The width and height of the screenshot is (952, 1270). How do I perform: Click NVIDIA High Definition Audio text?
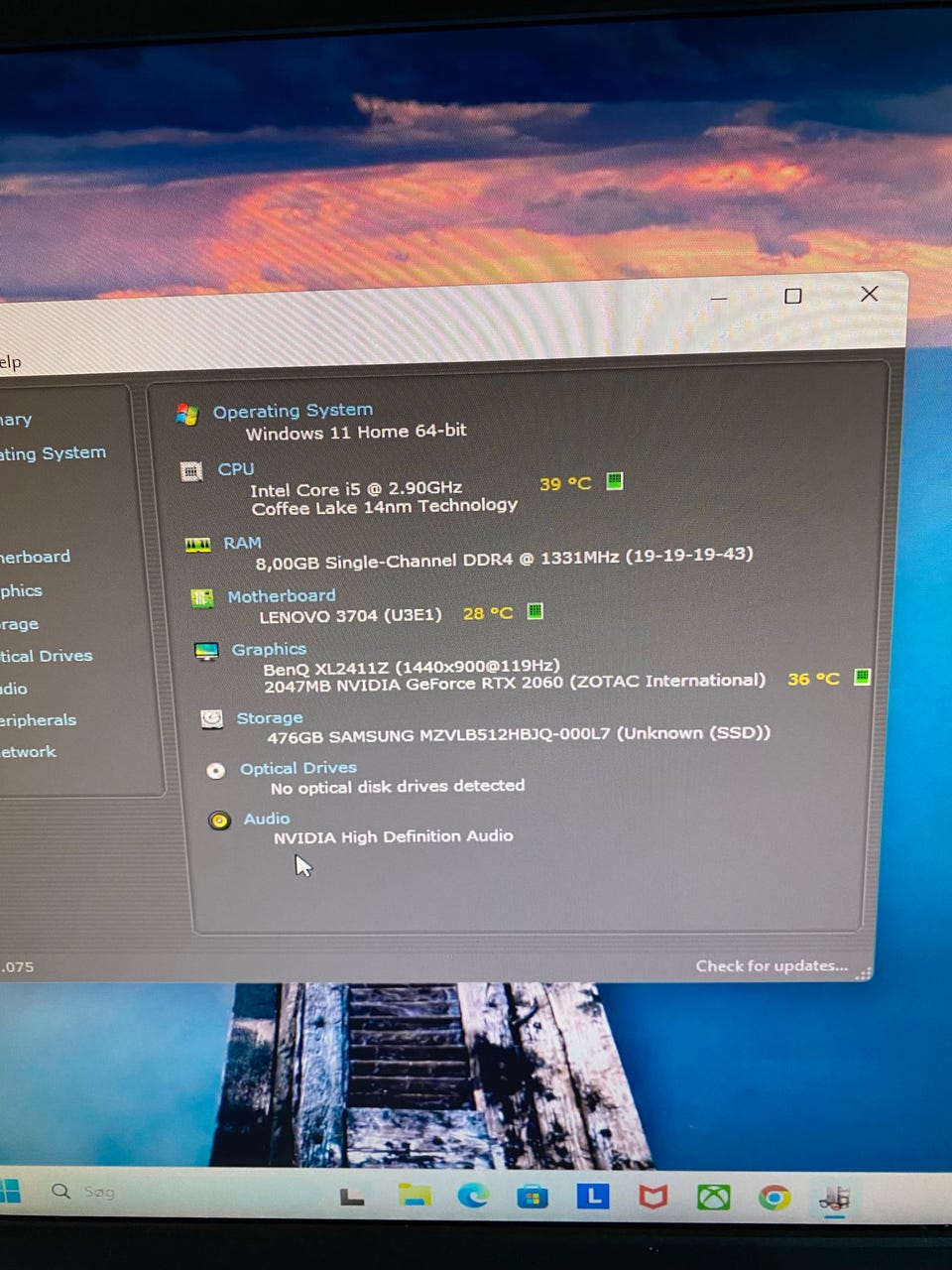[x=394, y=836]
